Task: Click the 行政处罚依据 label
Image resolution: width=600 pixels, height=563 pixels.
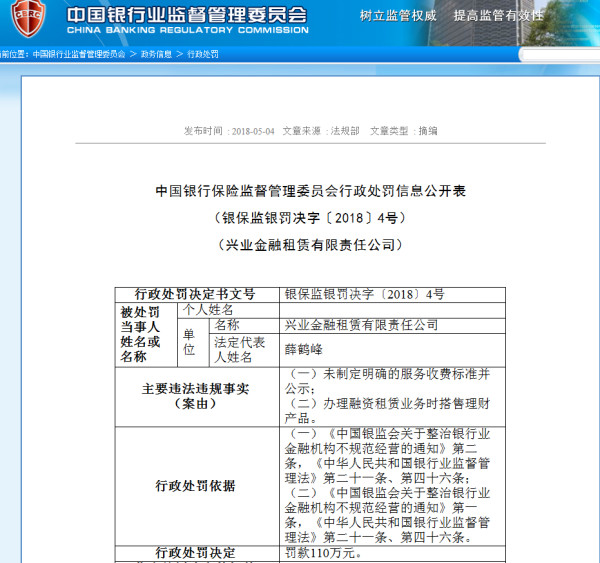Action: (x=195, y=486)
